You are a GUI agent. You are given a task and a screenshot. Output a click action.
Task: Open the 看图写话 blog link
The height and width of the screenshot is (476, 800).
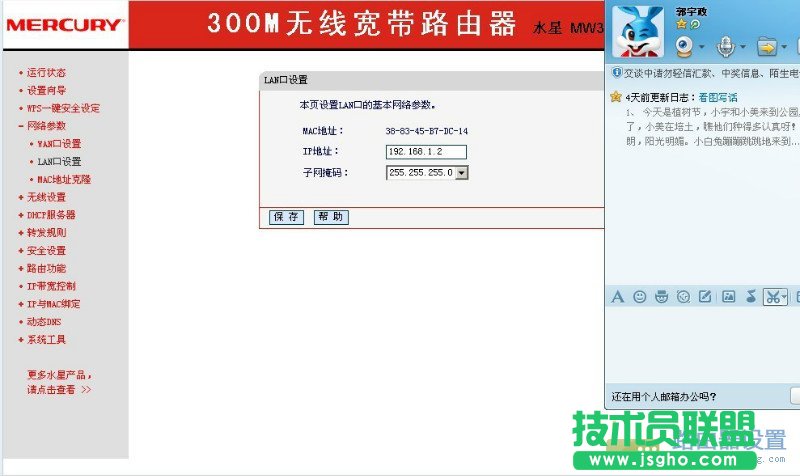717,97
